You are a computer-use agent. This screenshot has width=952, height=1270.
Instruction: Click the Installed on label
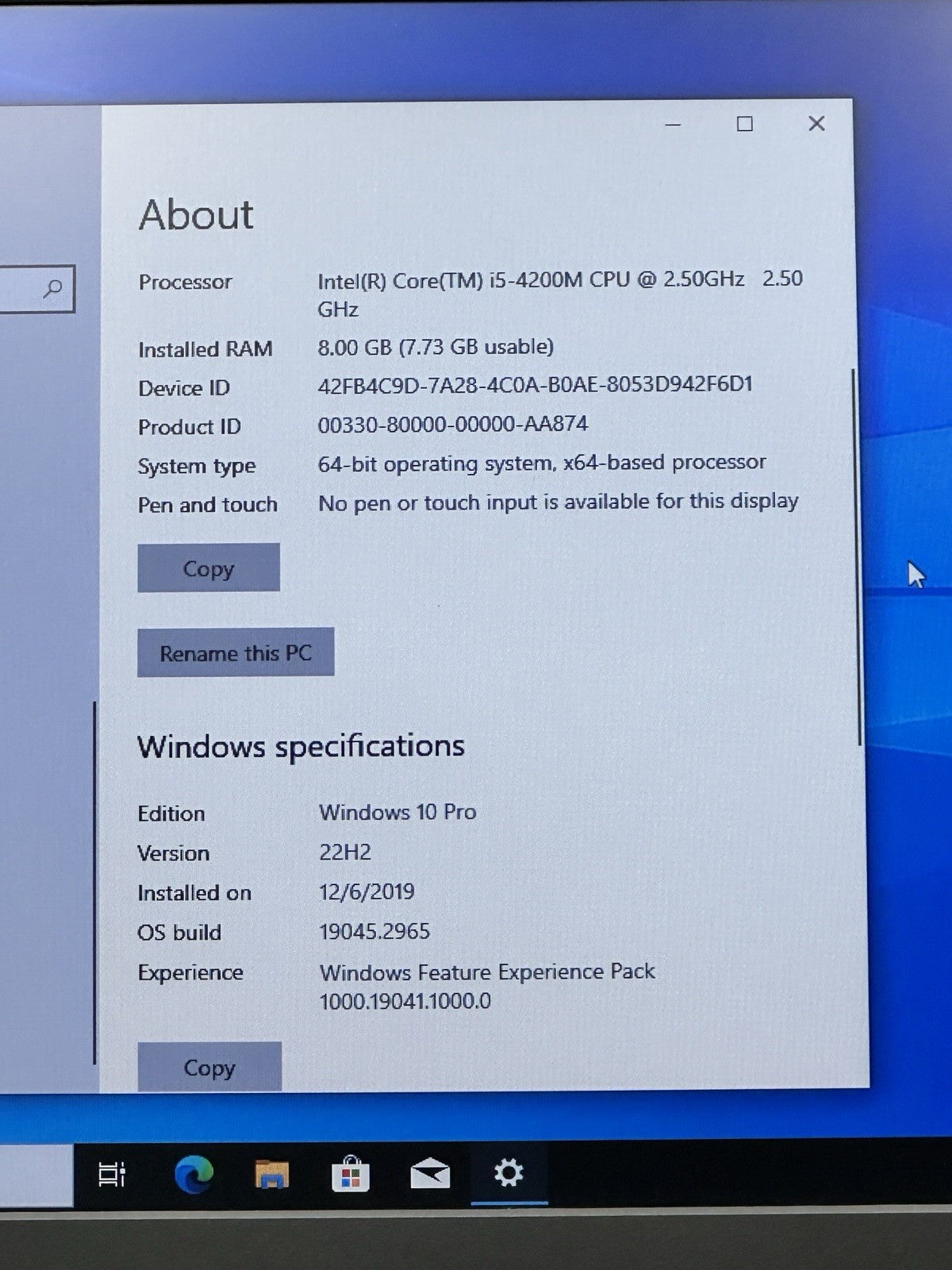click(194, 893)
